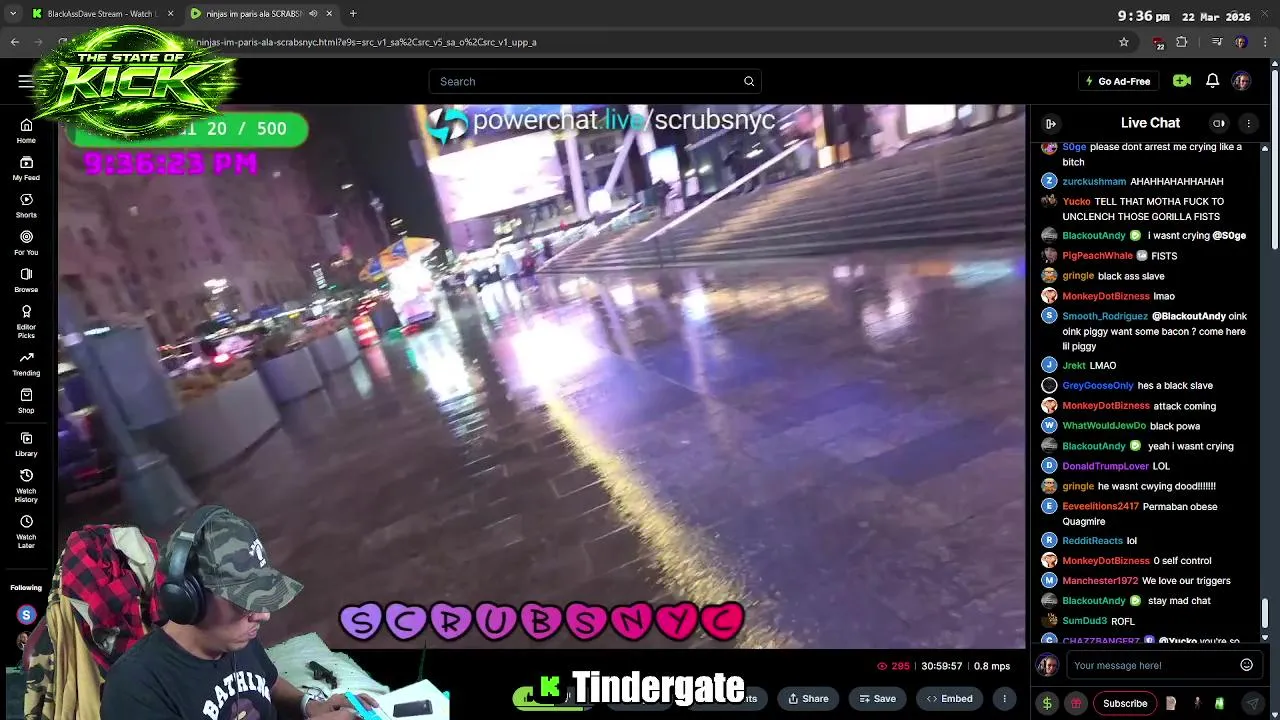Open the notifications bell
This screenshot has width=1280, height=720.
coord(1212,81)
